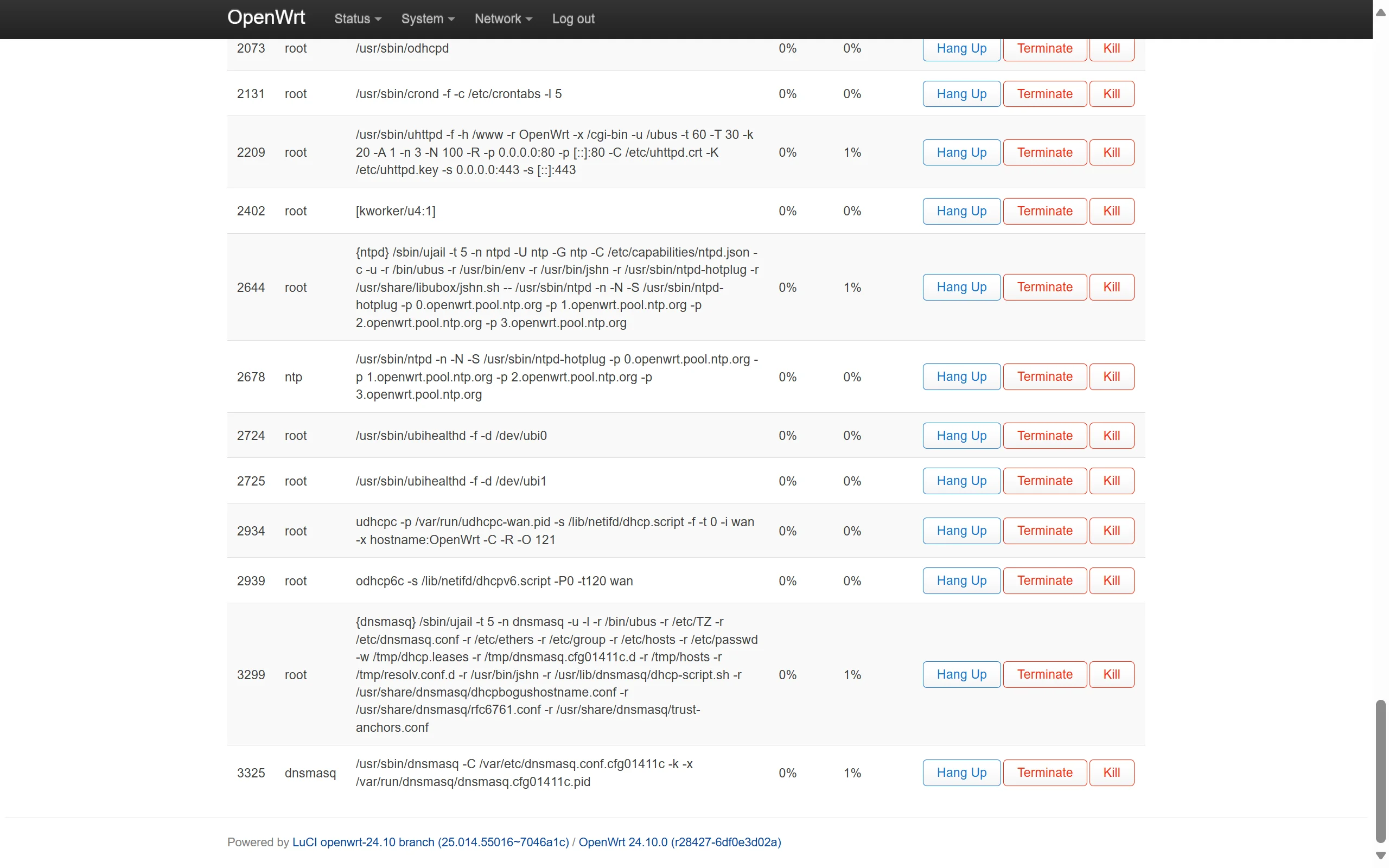This screenshot has width=1389, height=868.
Task: Click the ntp owner cell
Action: point(294,376)
